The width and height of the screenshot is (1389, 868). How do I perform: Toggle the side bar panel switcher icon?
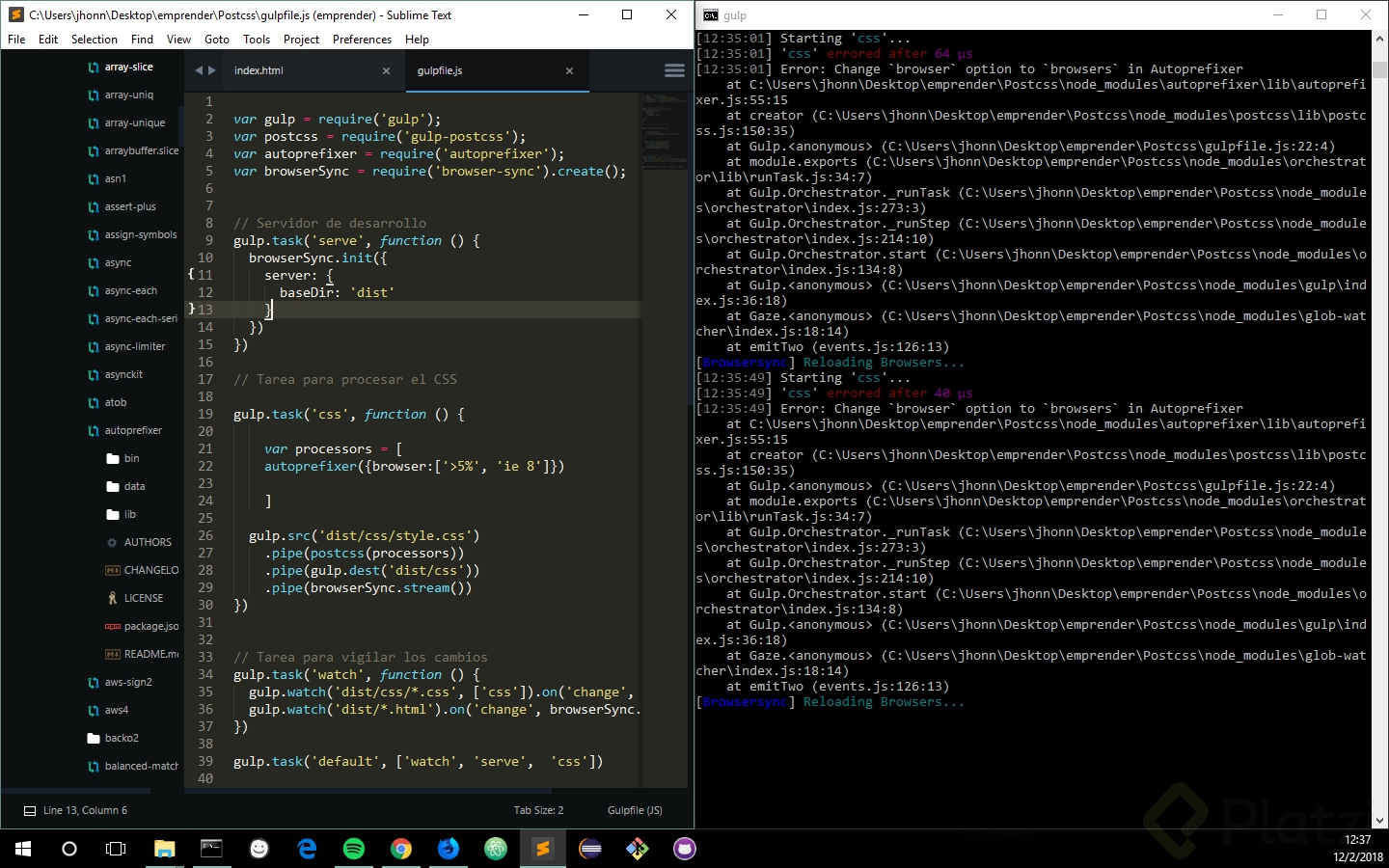30,810
